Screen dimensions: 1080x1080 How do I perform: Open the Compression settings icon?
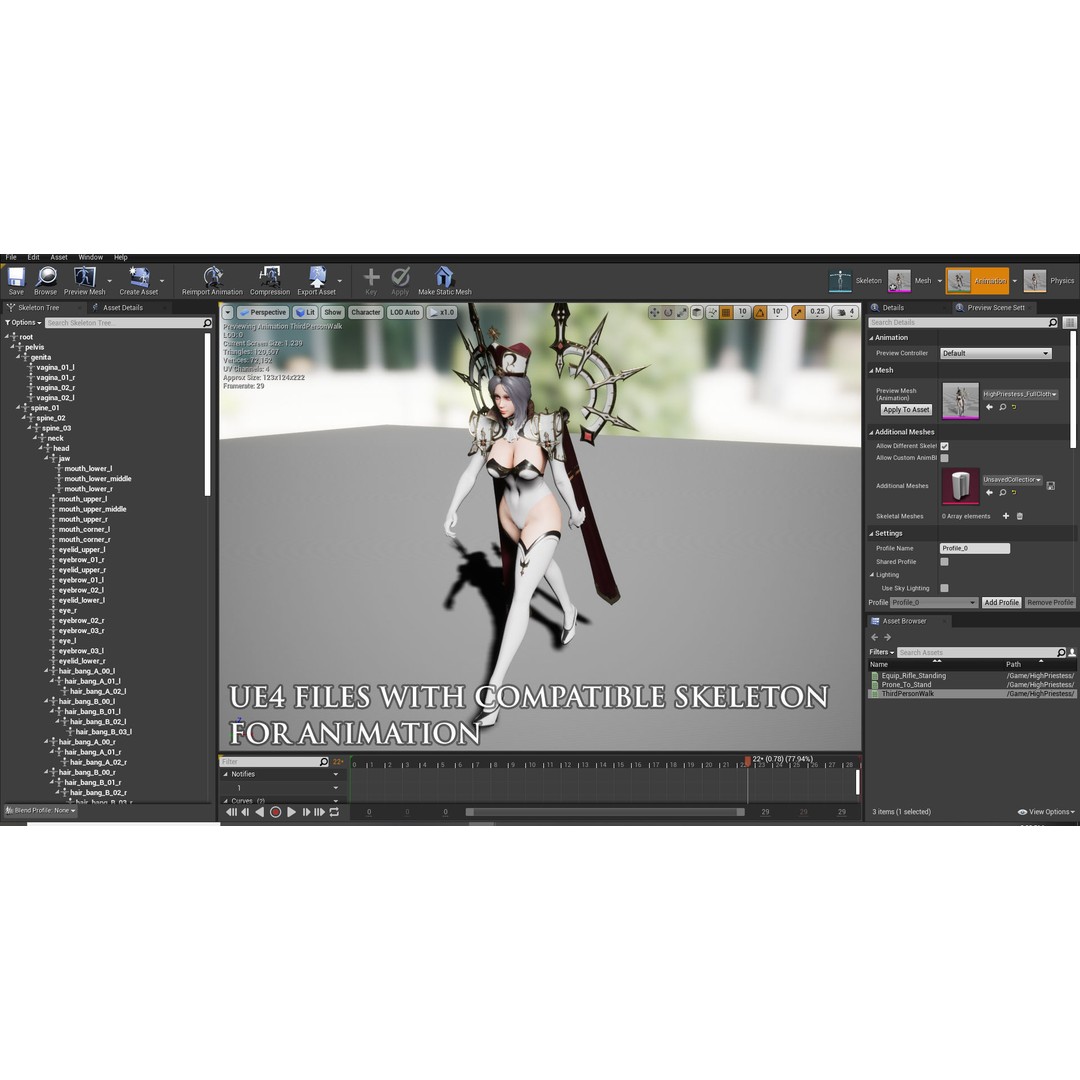(269, 277)
